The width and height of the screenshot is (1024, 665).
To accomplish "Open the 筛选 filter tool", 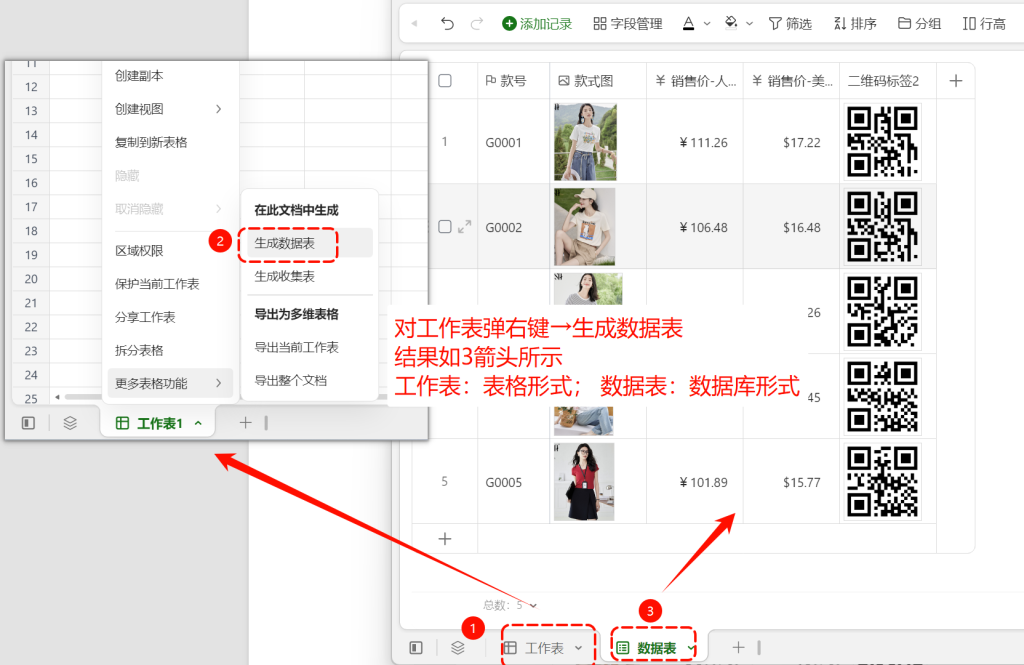I will pos(790,24).
